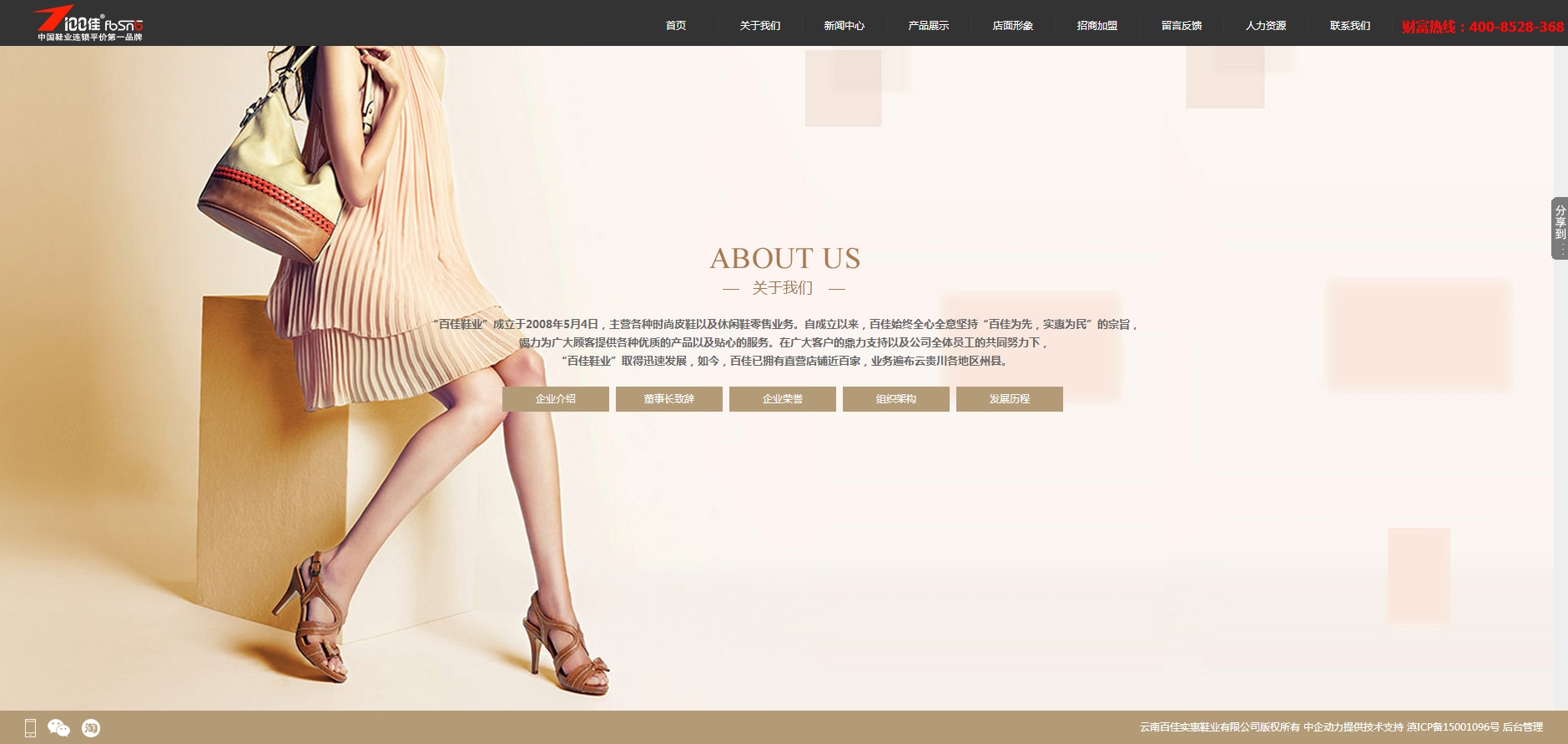This screenshot has height=744, width=1568.
Task: Open 留言反馈 navigation item
Action: [1182, 26]
